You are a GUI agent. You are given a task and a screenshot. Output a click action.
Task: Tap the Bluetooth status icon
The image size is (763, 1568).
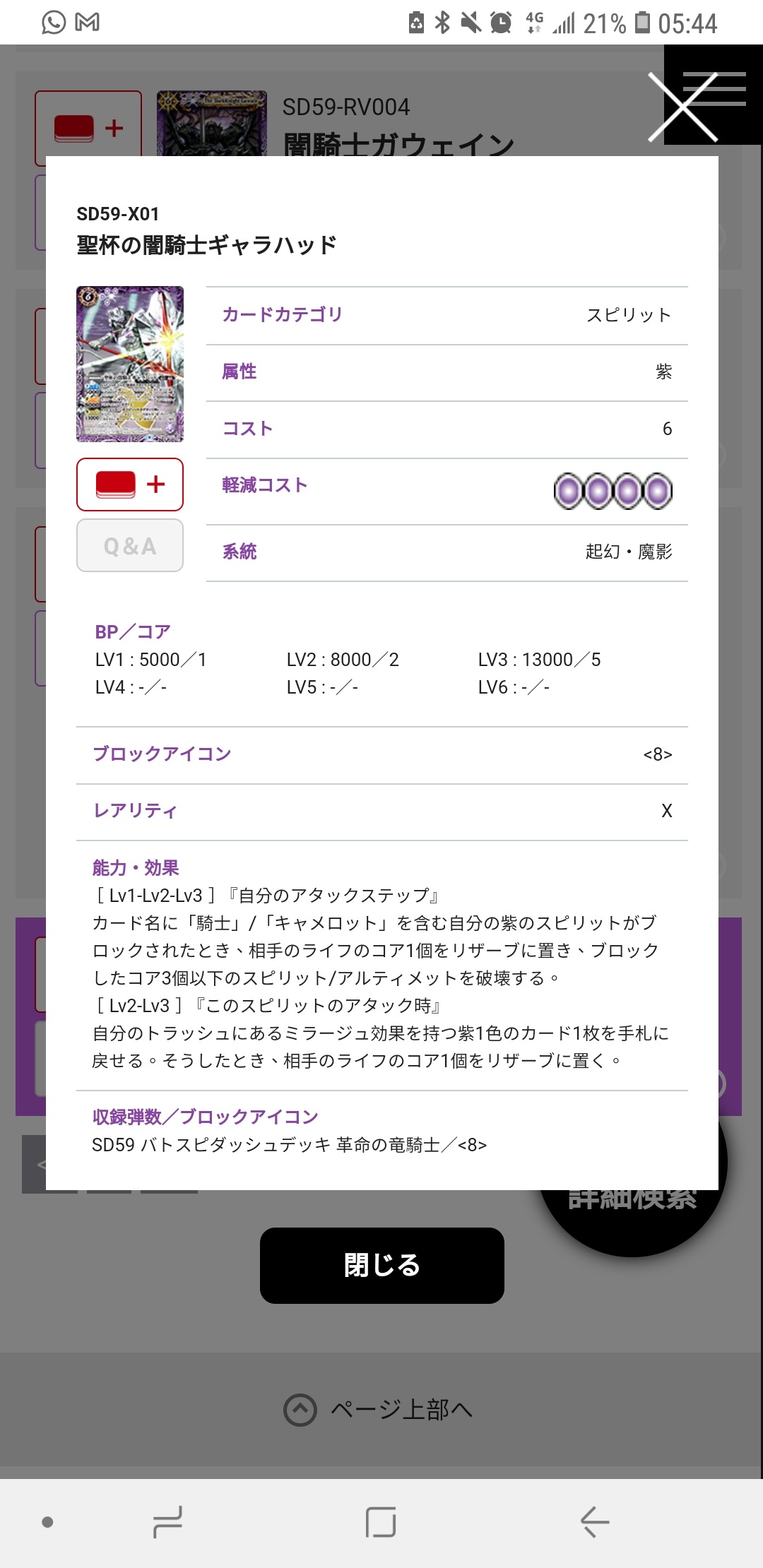coord(442,23)
